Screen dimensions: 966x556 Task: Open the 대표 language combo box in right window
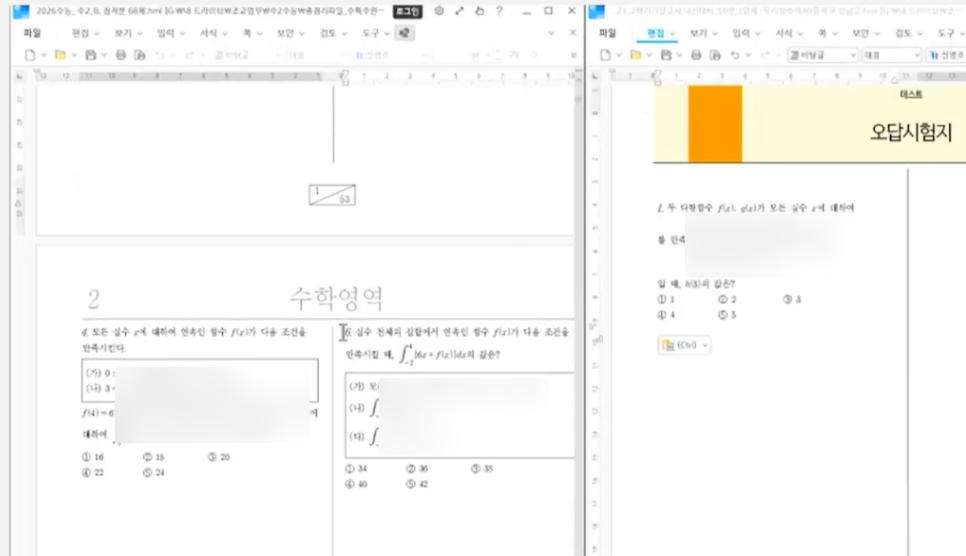[891, 55]
